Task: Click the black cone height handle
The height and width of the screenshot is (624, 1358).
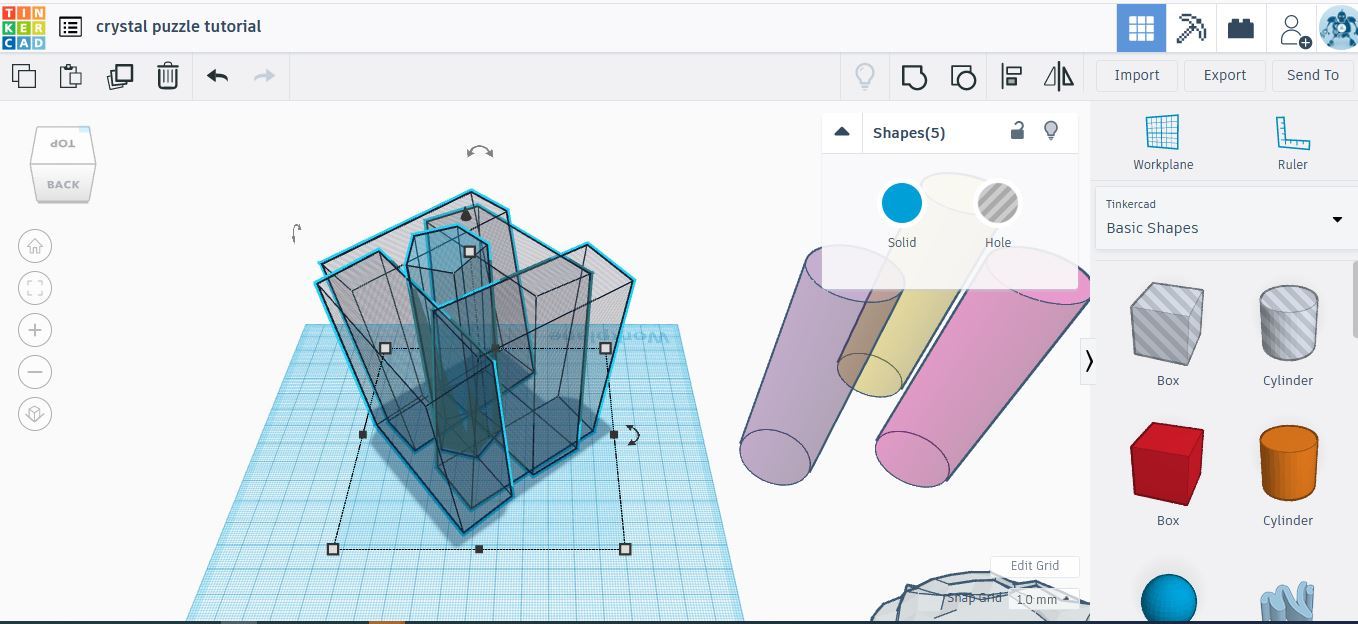Action: tap(465, 214)
